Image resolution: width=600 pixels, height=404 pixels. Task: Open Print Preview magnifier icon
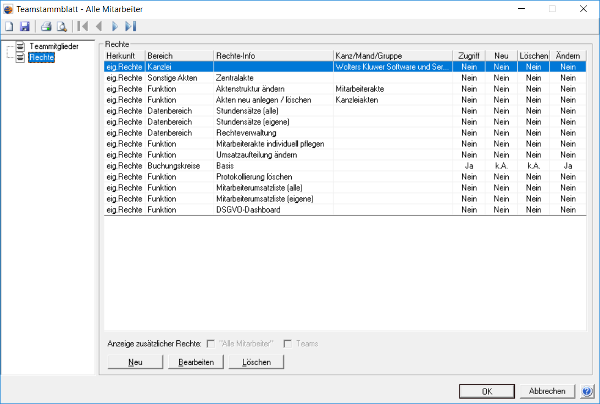[x=62, y=26]
